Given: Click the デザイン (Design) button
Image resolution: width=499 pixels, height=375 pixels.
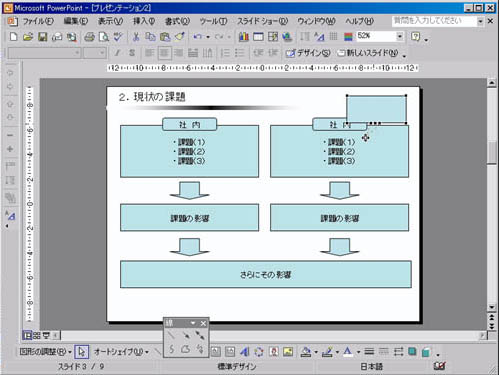Looking at the screenshot, I should click(308, 53).
